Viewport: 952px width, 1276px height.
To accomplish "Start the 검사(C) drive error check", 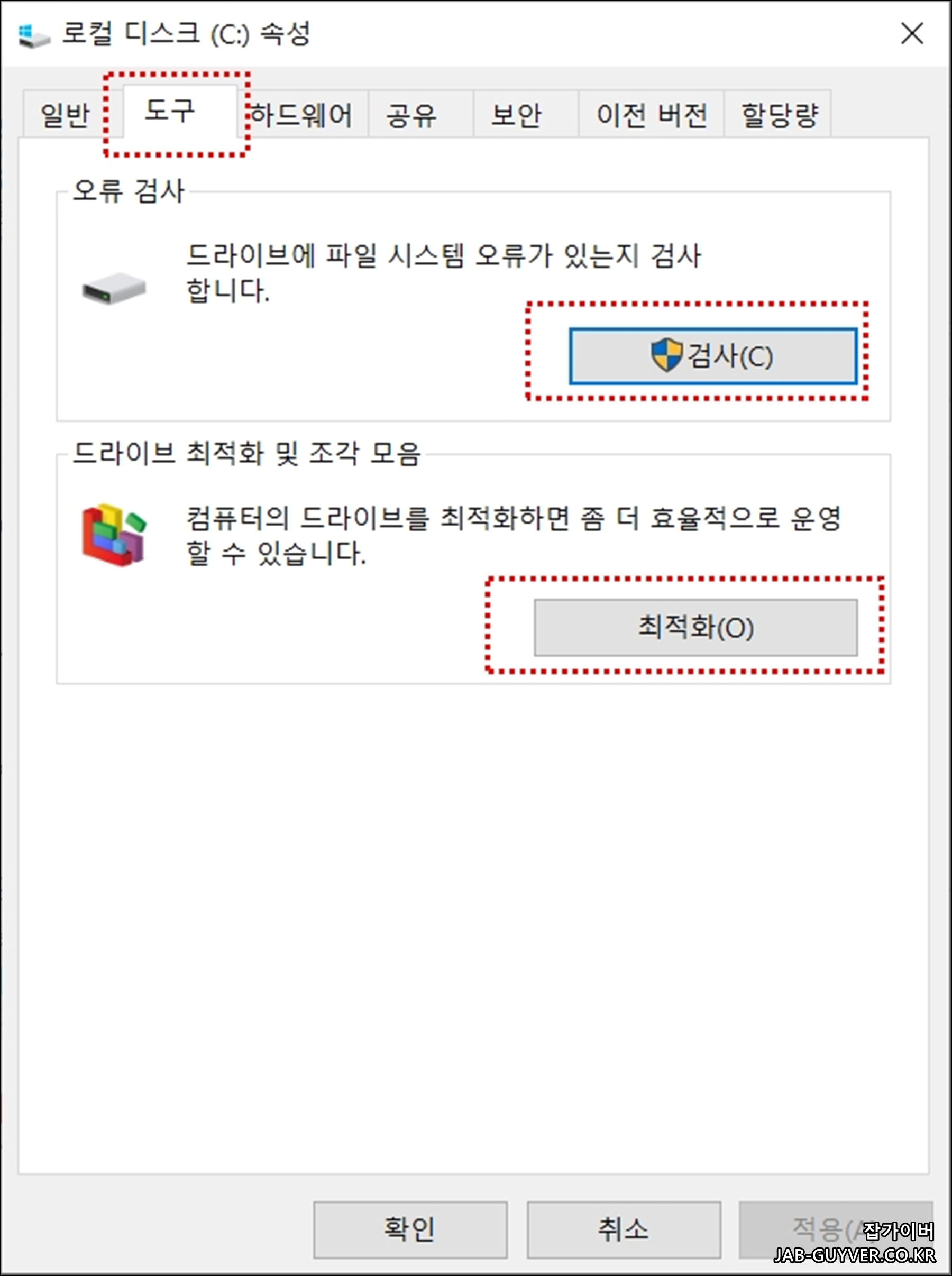I will 713,356.
